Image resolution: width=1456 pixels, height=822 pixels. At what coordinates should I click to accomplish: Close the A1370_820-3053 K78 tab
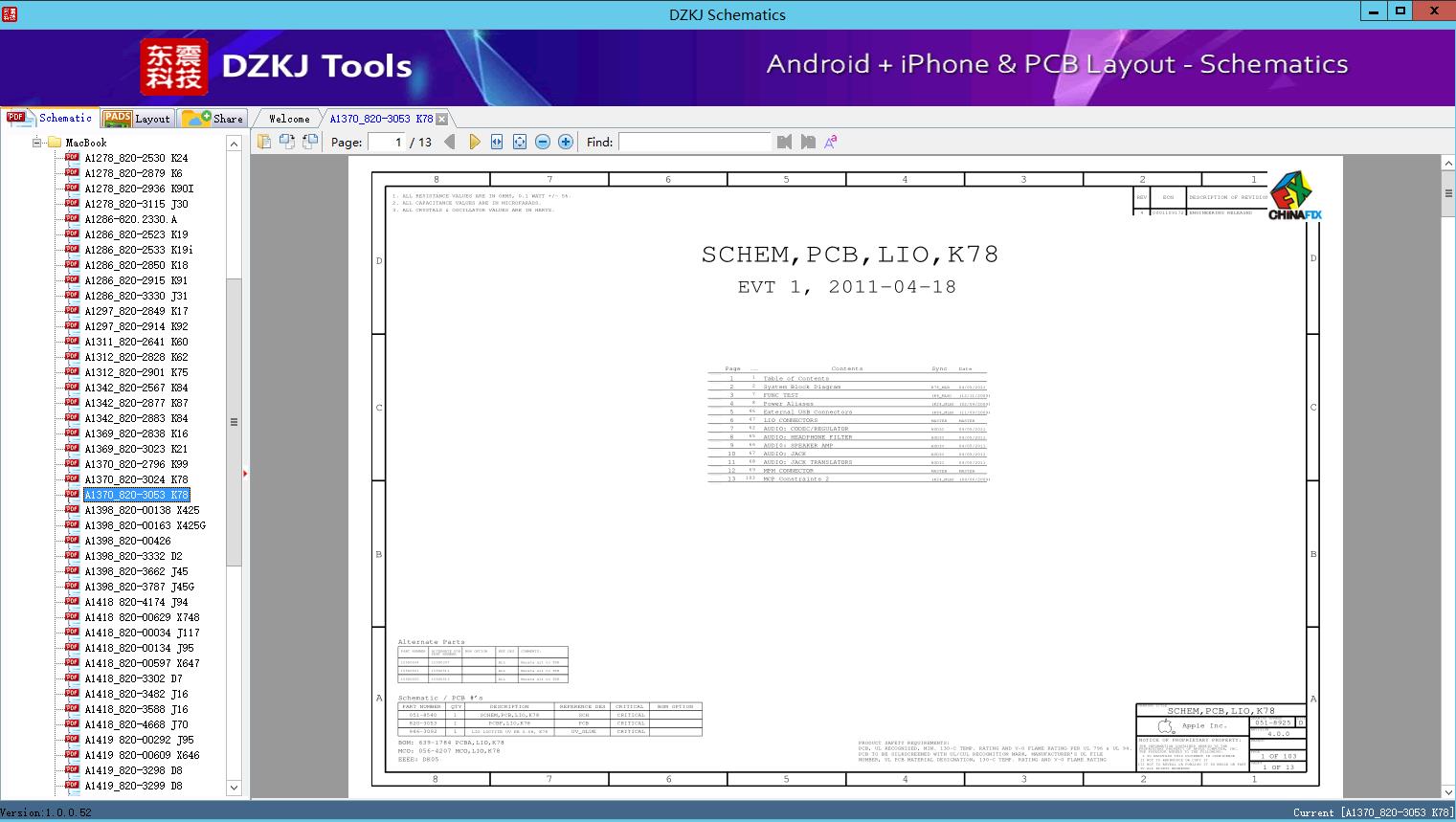(441, 119)
